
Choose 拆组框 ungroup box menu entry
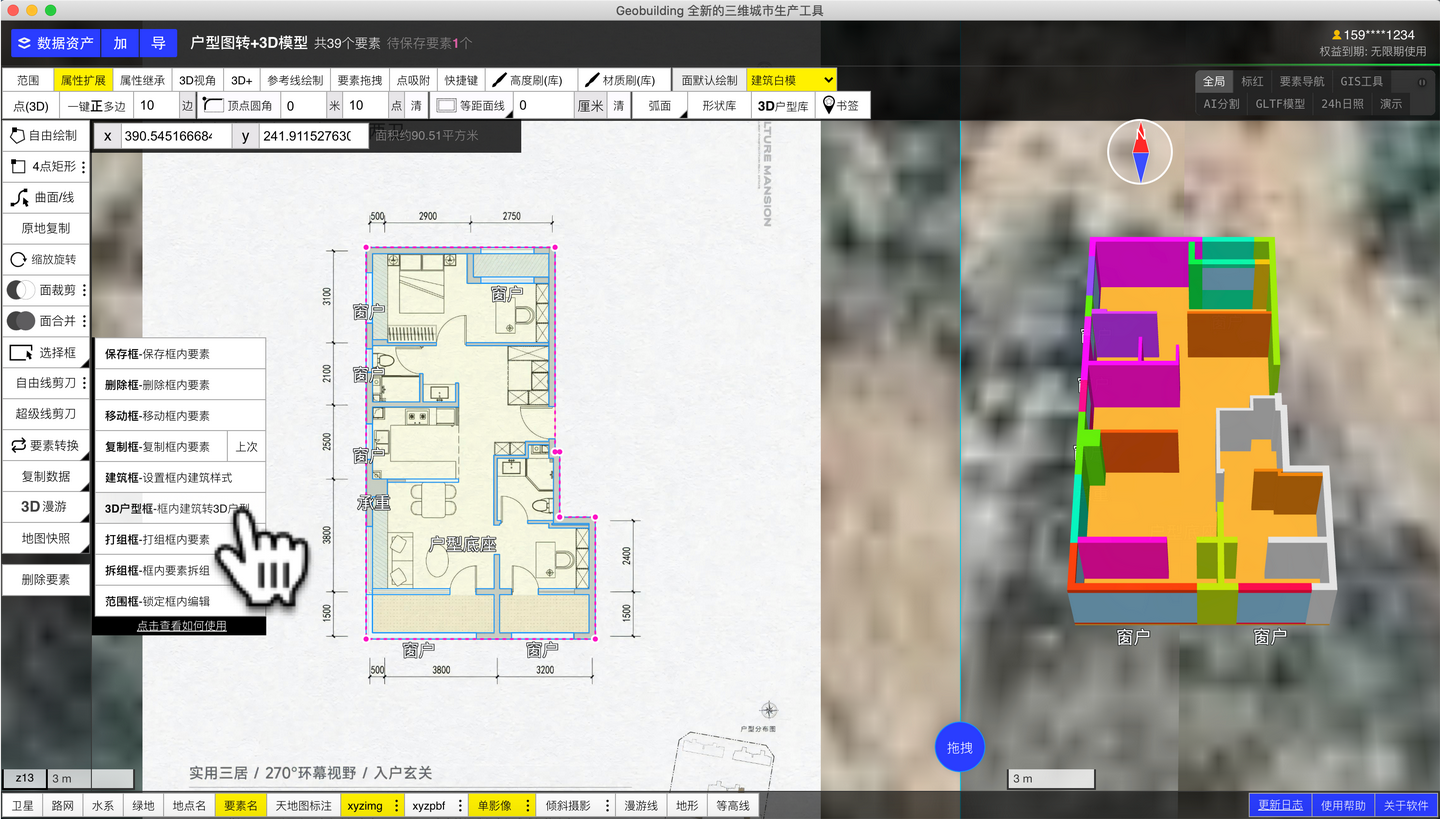click(180, 570)
